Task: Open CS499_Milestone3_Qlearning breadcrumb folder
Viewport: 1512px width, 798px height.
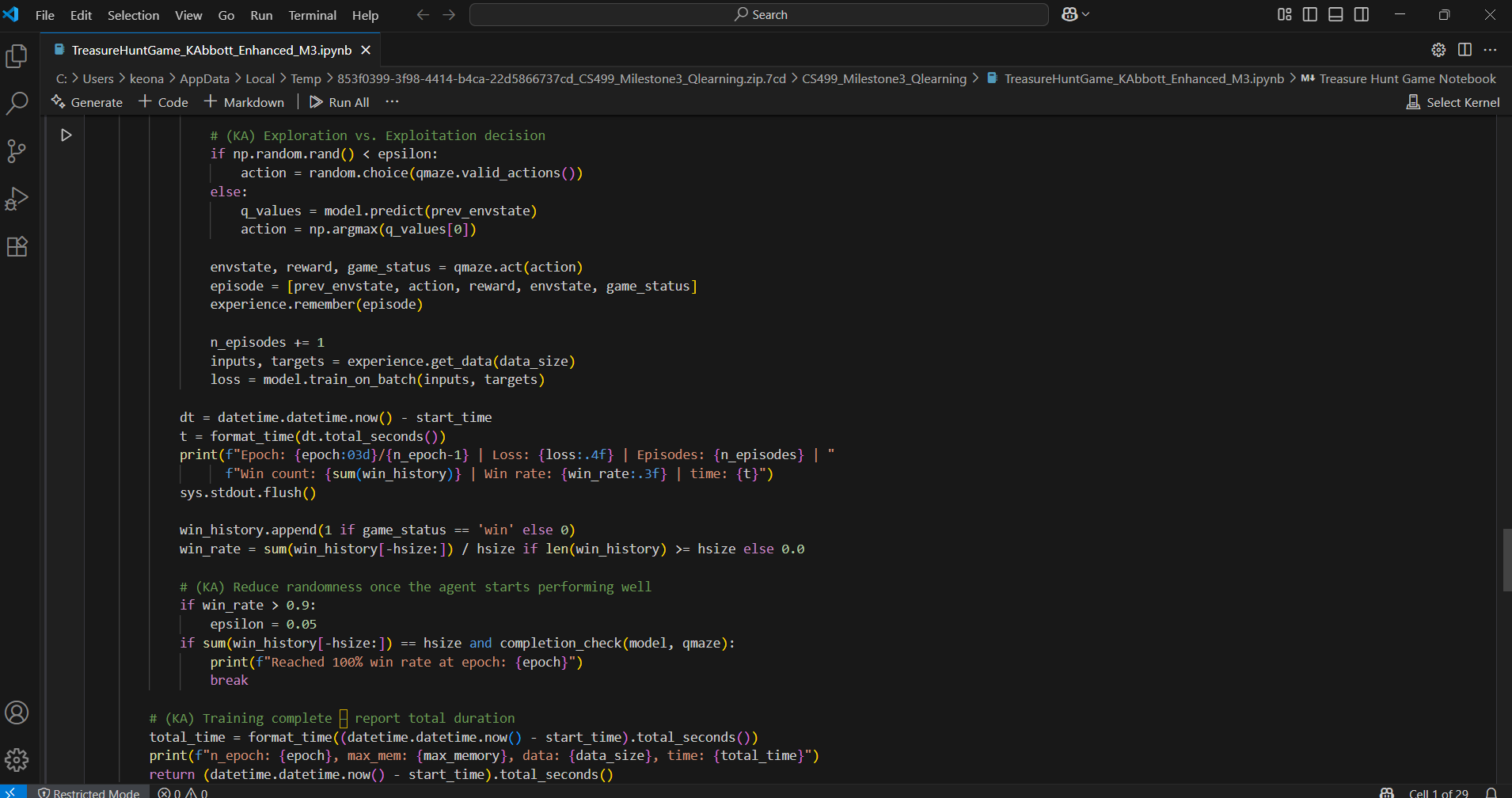Action: pyautogui.click(x=884, y=78)
